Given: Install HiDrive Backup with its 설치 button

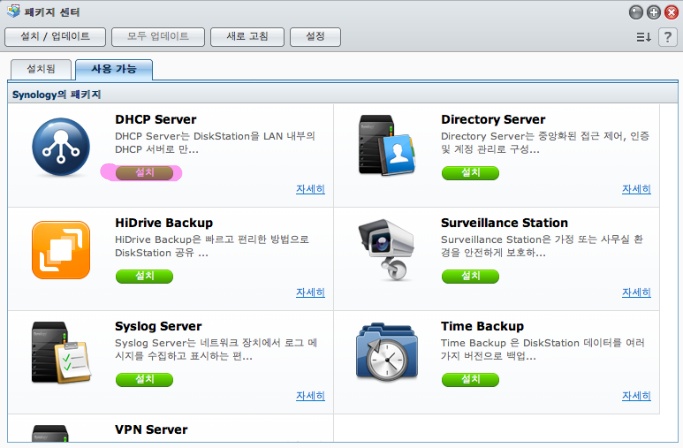Looking at the screenshot, I should click(x=144, y=276).
